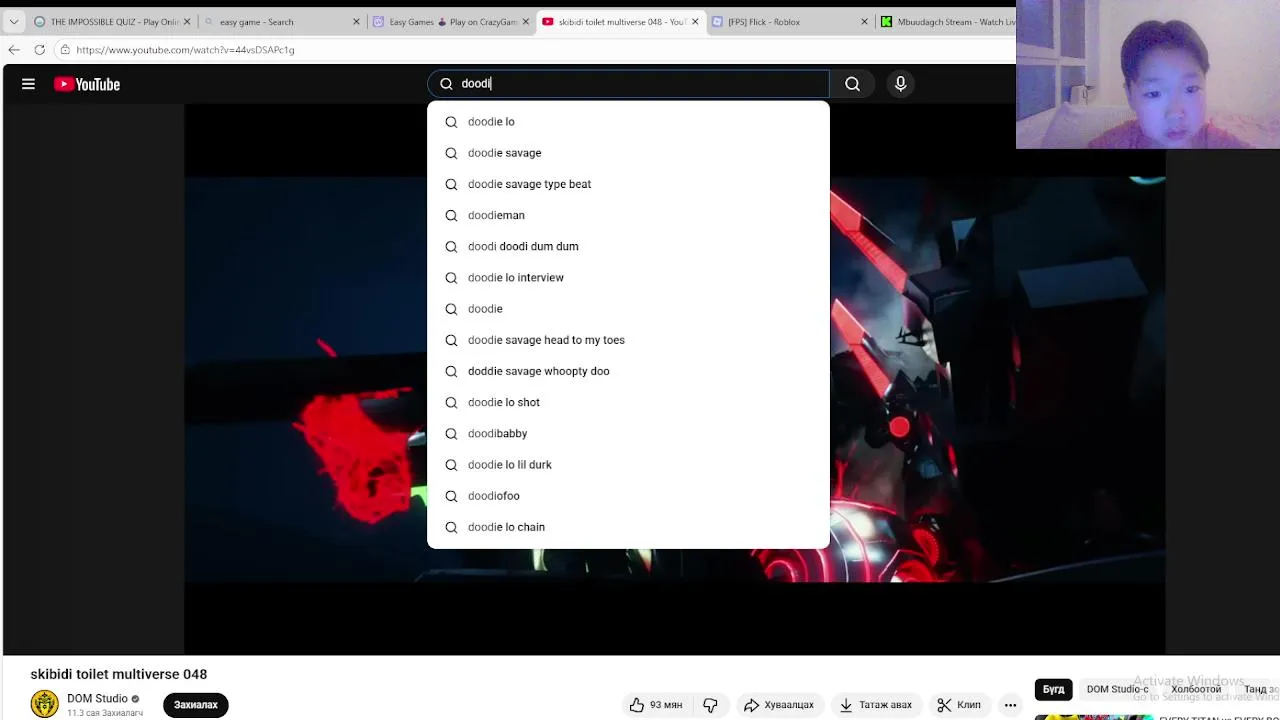This screenshot has width=1280, height=720.
Task: Open the YouTube hamburger guide menu
Action: pyautogui.click(x=28, y=85)
